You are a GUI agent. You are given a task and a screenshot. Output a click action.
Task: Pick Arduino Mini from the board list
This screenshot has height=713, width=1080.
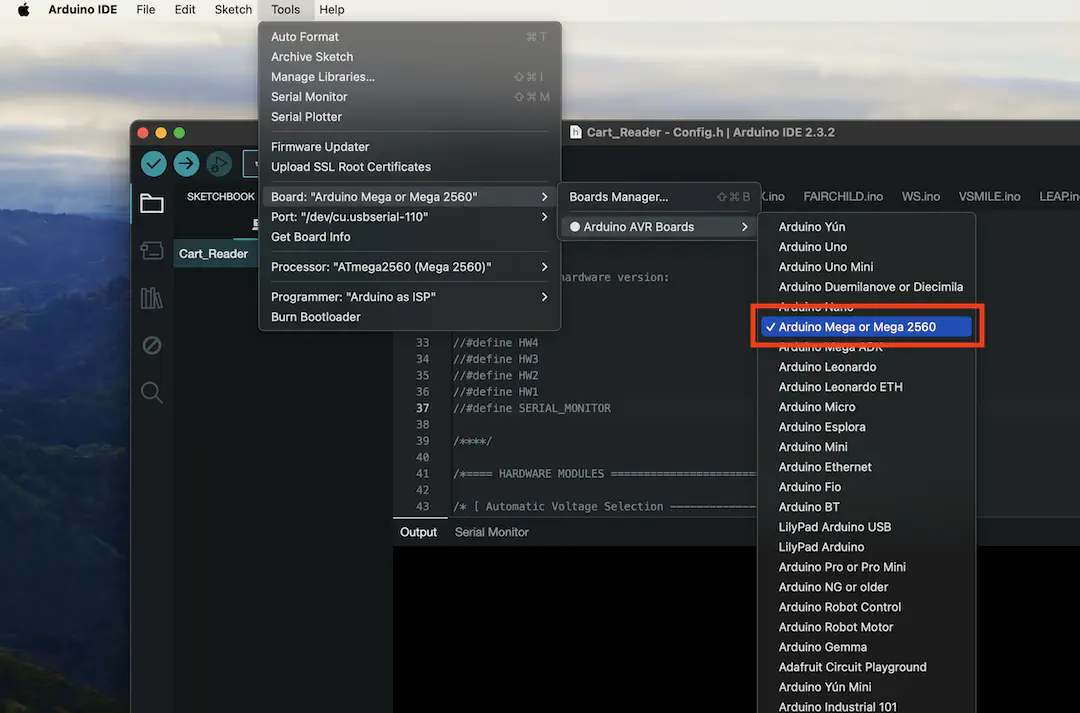coord(866,447)
